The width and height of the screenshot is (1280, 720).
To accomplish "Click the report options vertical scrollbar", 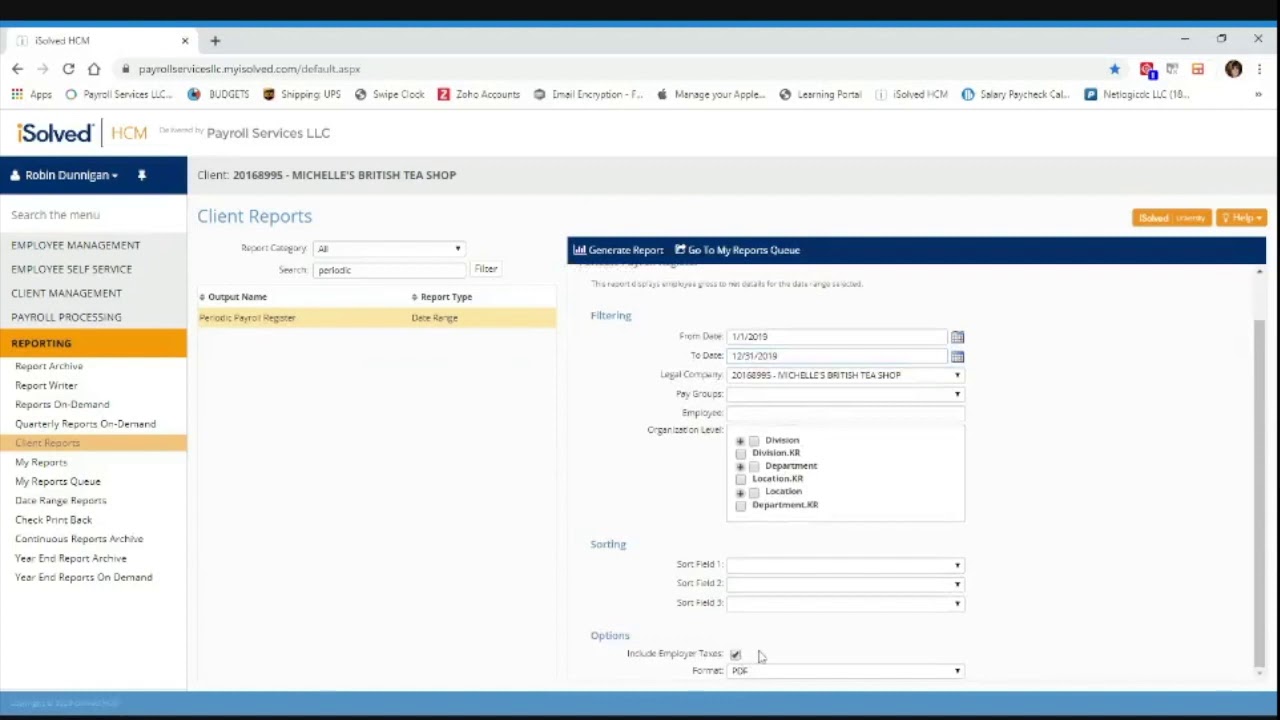I will pos(1259,493).
